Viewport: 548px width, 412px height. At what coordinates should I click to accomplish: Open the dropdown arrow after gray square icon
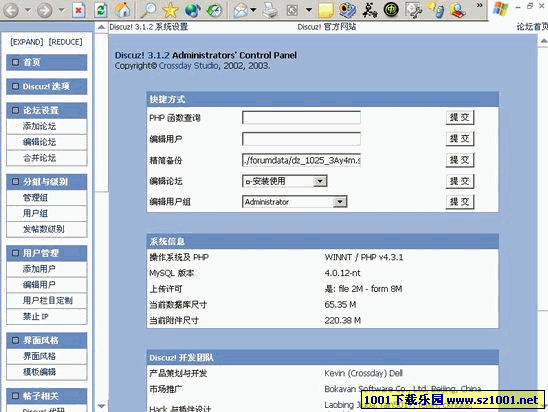(x=309, y=10)
